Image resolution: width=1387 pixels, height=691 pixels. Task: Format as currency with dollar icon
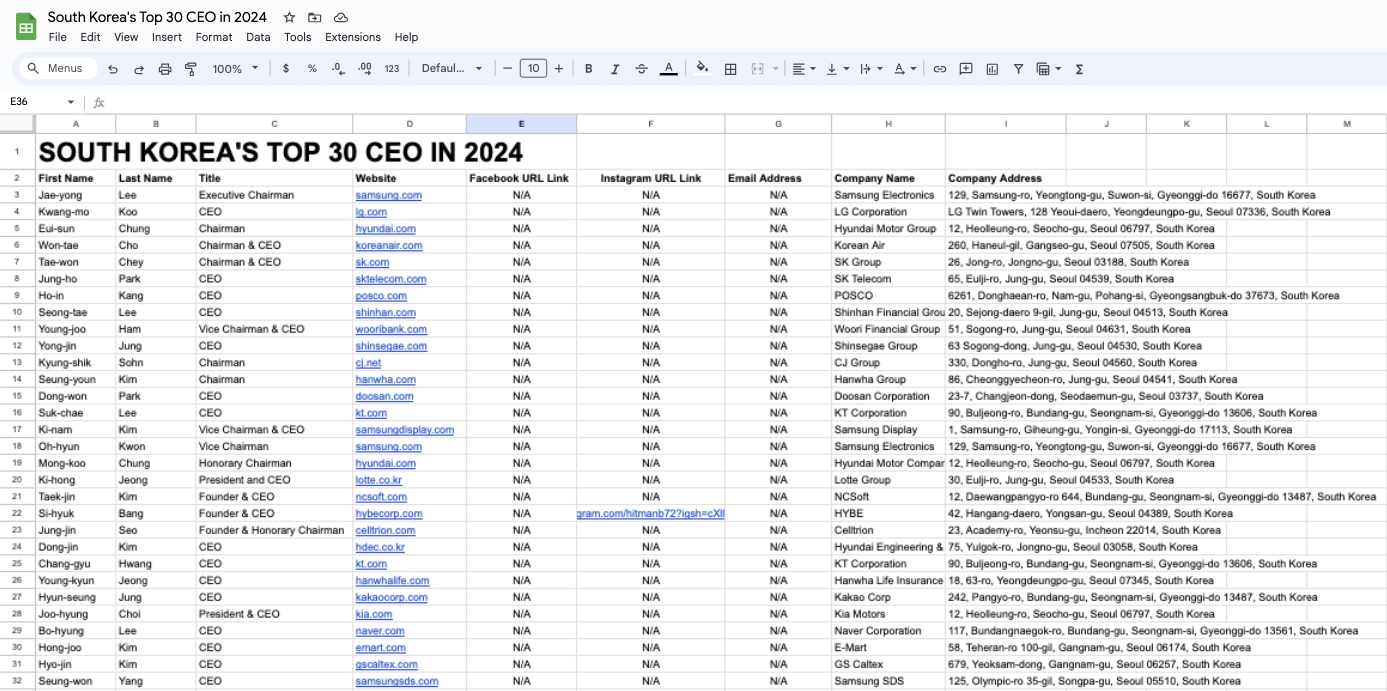[286, 69]
